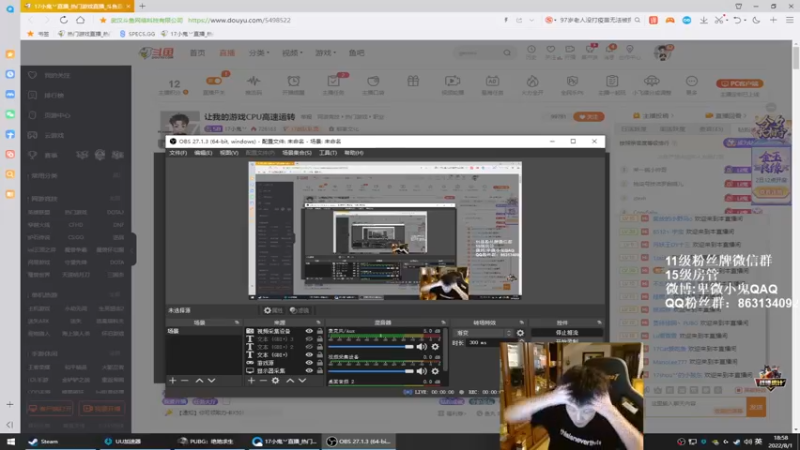Open Properties for the selected OBS source
The width and height of the screenshot is (800, 450).
coord(272,310)
